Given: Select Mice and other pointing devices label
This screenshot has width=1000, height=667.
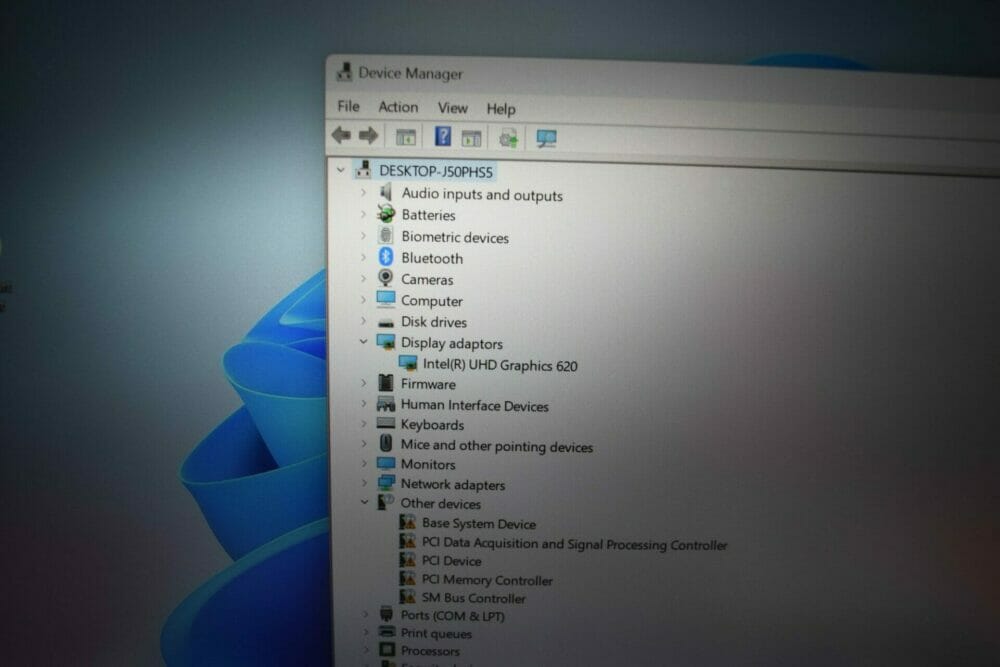Looking at the screenshot, I should tap(496, 446).
